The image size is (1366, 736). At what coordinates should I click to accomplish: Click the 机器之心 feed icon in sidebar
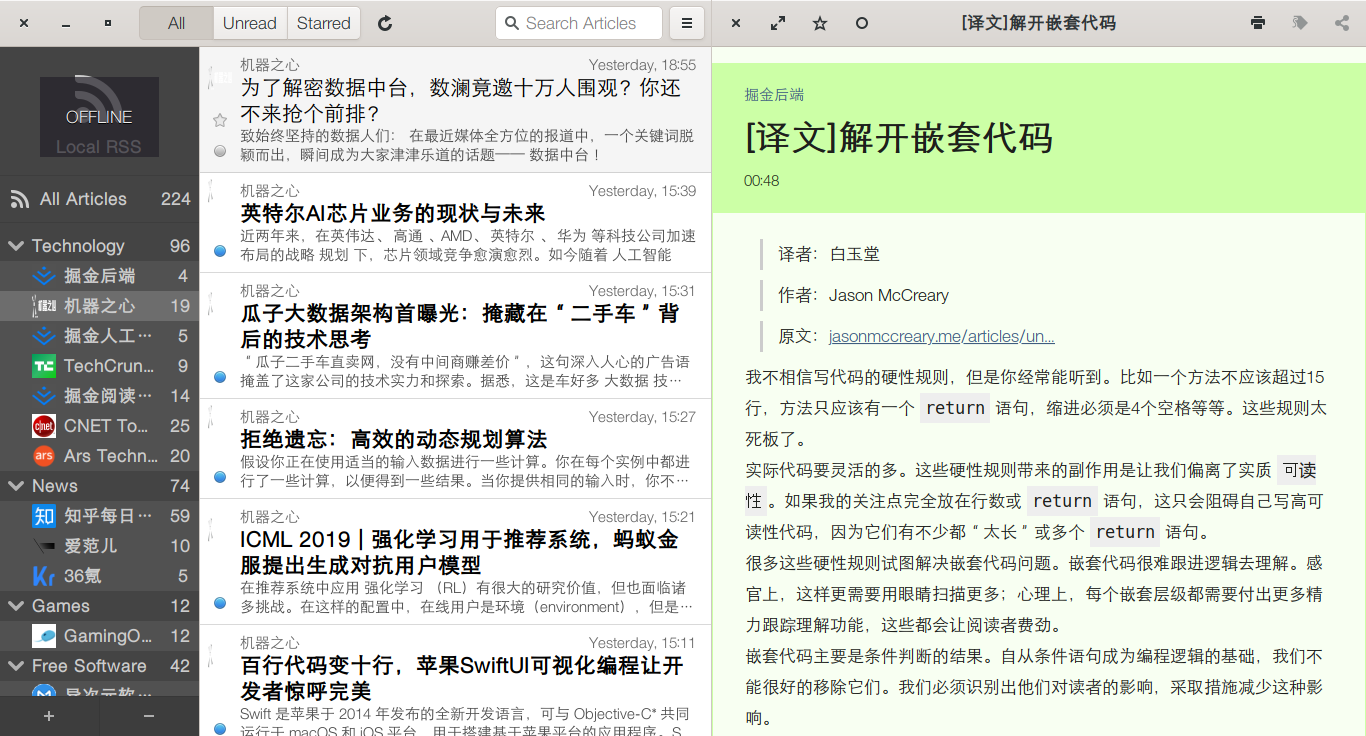tap(44, 306)
